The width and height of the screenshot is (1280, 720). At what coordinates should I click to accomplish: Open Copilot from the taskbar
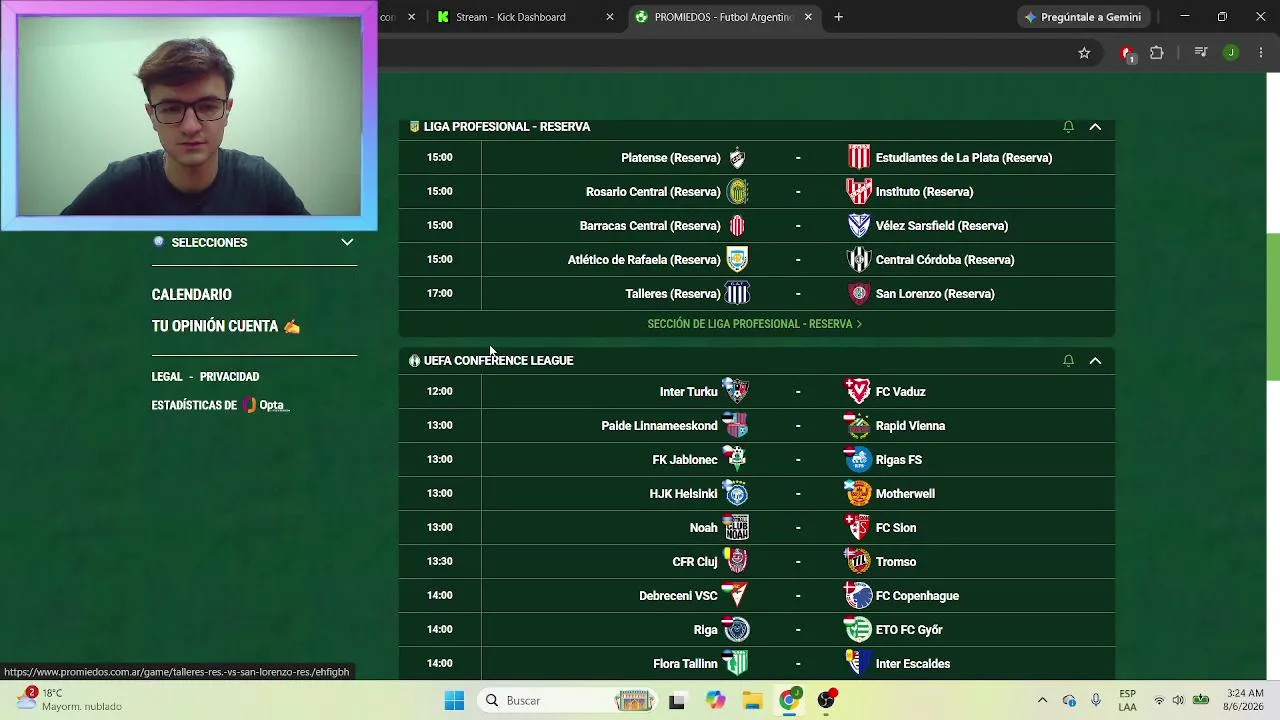(x=715, y=701)
